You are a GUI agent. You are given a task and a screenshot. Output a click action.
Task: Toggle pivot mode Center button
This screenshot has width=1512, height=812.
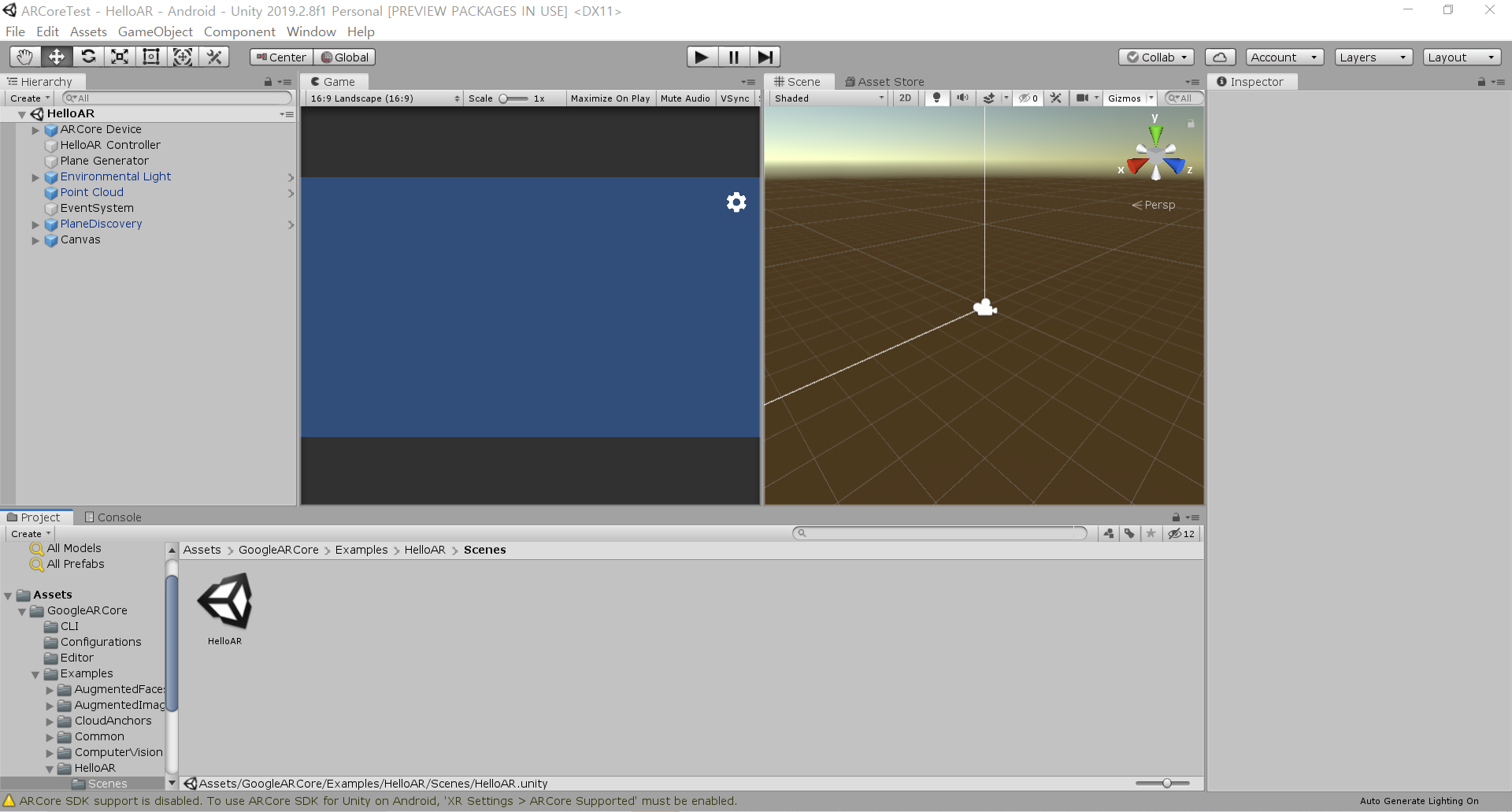pos(281,57)
